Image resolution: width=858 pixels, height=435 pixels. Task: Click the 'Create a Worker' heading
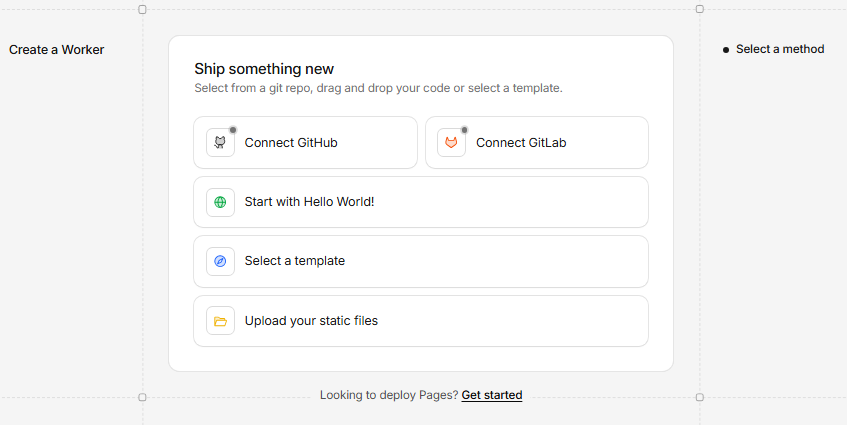pos(56,50)
